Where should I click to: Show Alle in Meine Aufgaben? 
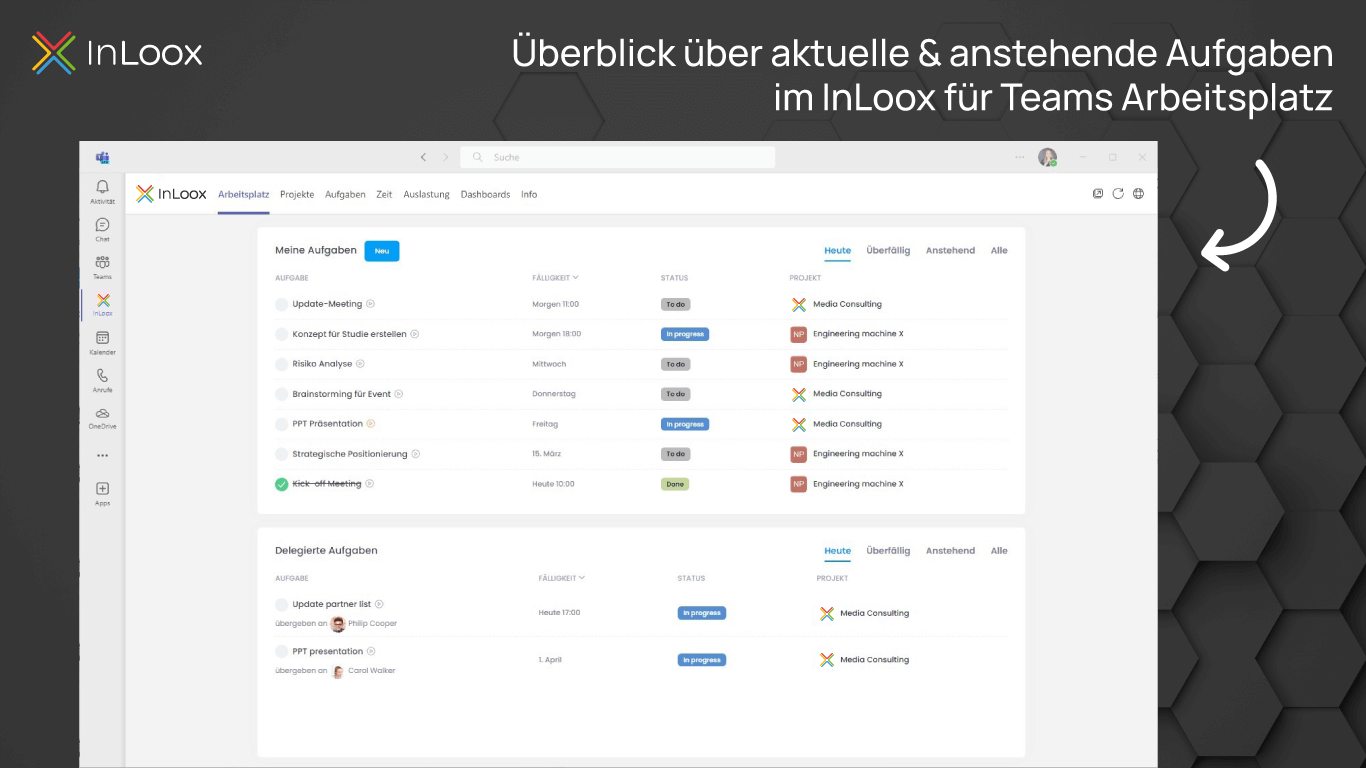tap(999, 251)
